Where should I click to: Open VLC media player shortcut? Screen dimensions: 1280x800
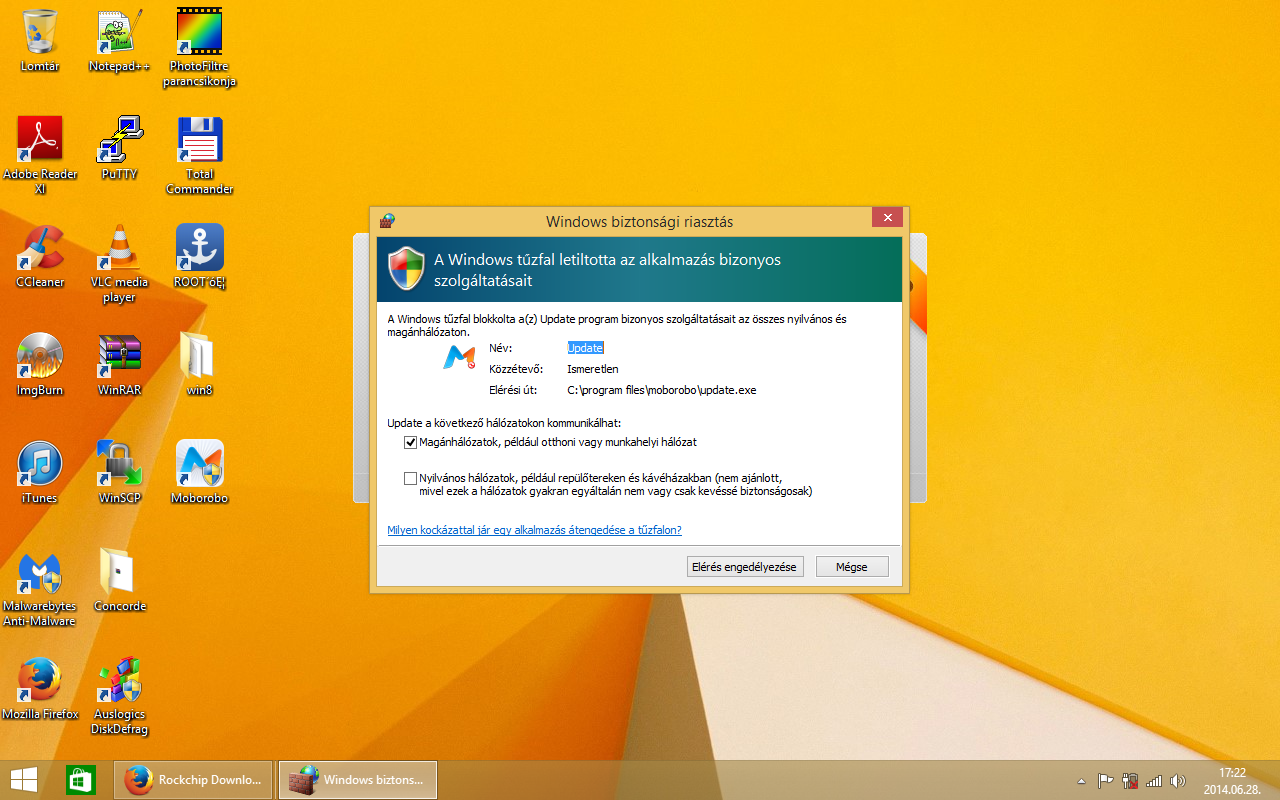pyautogui.click(x=119, y=248)
